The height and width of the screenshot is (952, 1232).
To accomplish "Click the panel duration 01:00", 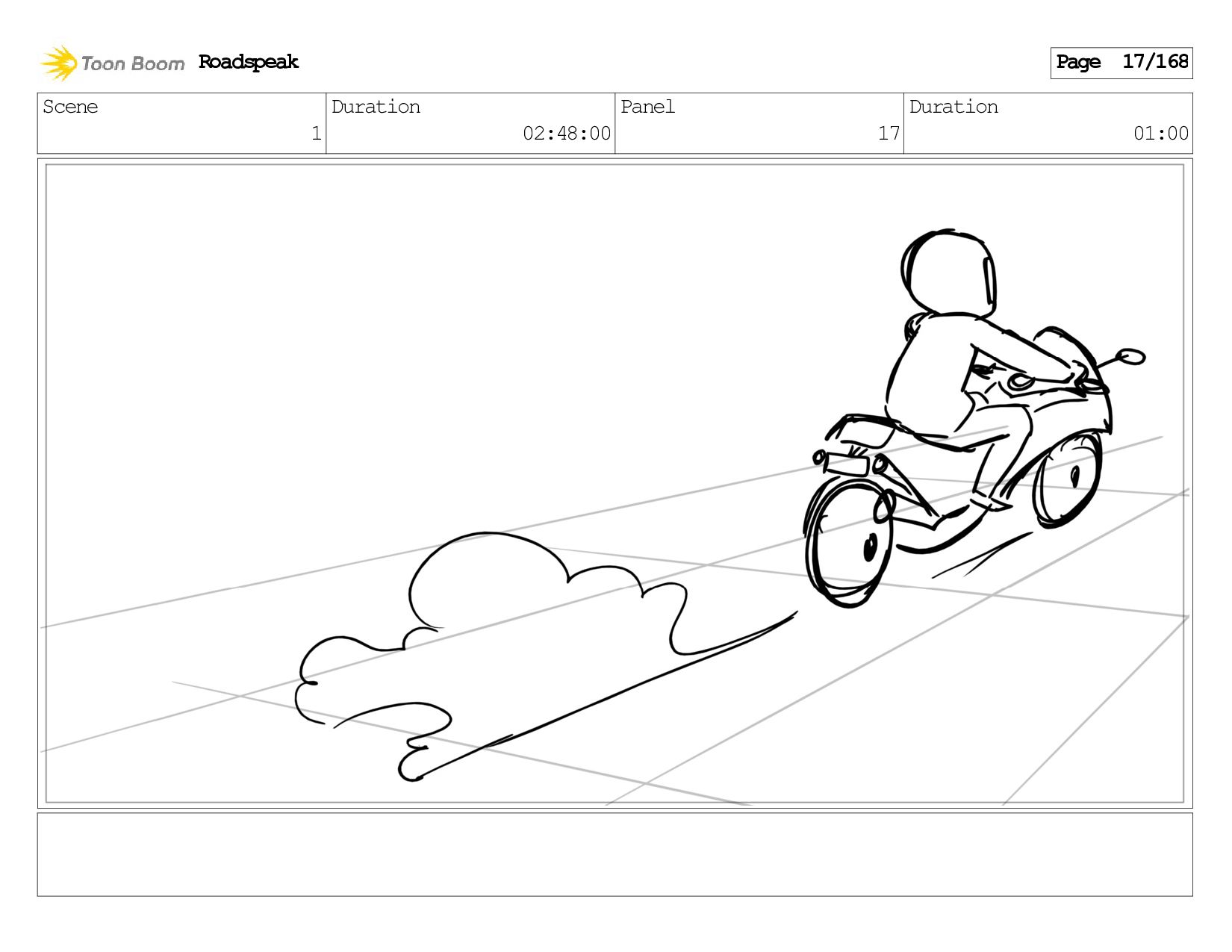I will click(x=1160, y=134).
